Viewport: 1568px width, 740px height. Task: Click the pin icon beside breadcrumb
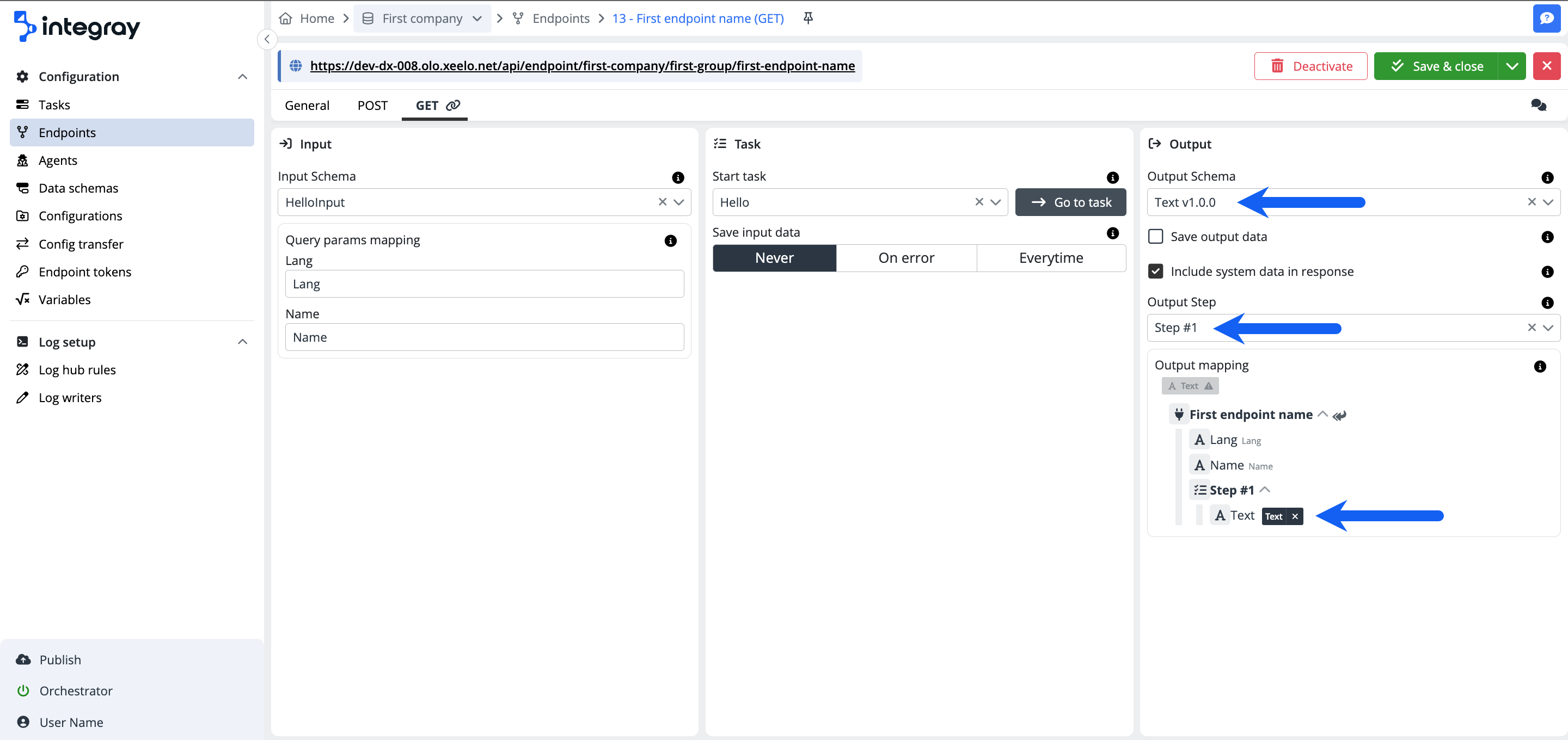(x=808, y=18)
